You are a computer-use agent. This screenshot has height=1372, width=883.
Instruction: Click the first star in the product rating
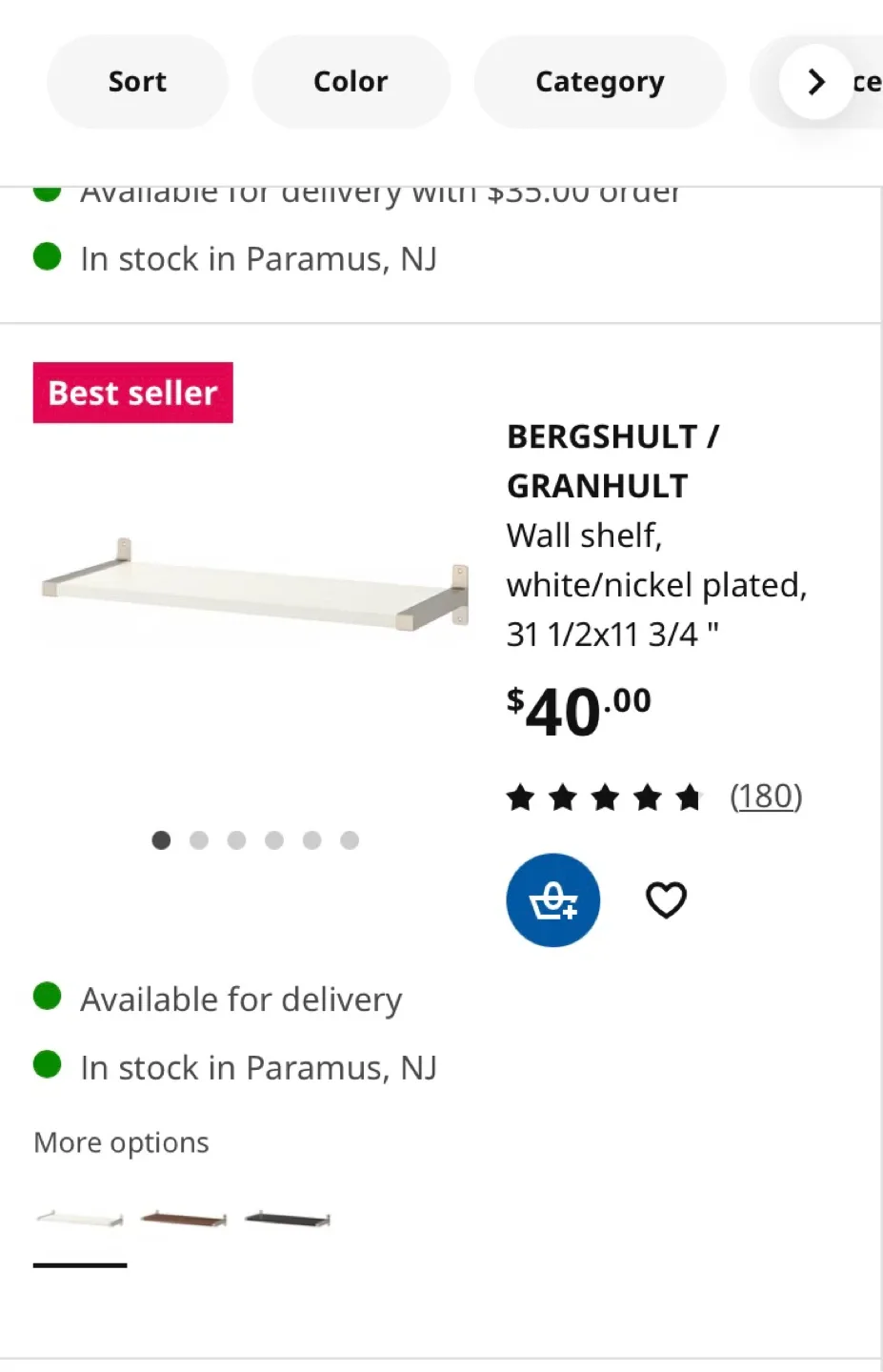coord(520,797)
